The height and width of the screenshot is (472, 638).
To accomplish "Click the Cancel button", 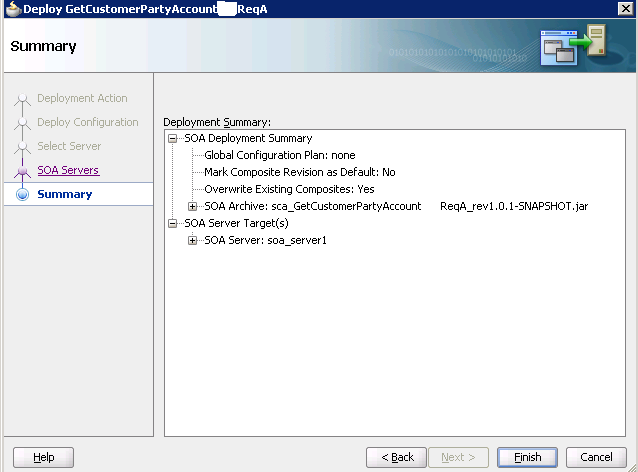I will click(x=596, y=457).
